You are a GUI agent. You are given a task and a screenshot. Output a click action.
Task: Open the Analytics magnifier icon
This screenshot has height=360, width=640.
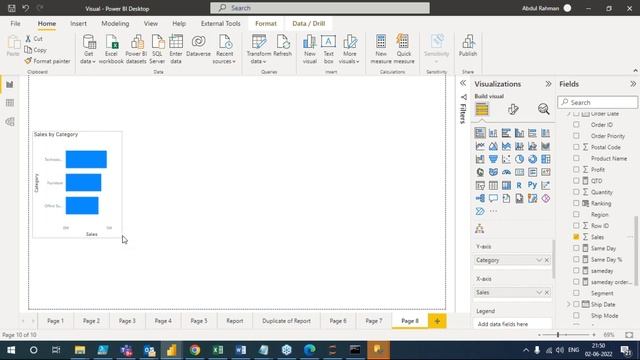[543, 109]
